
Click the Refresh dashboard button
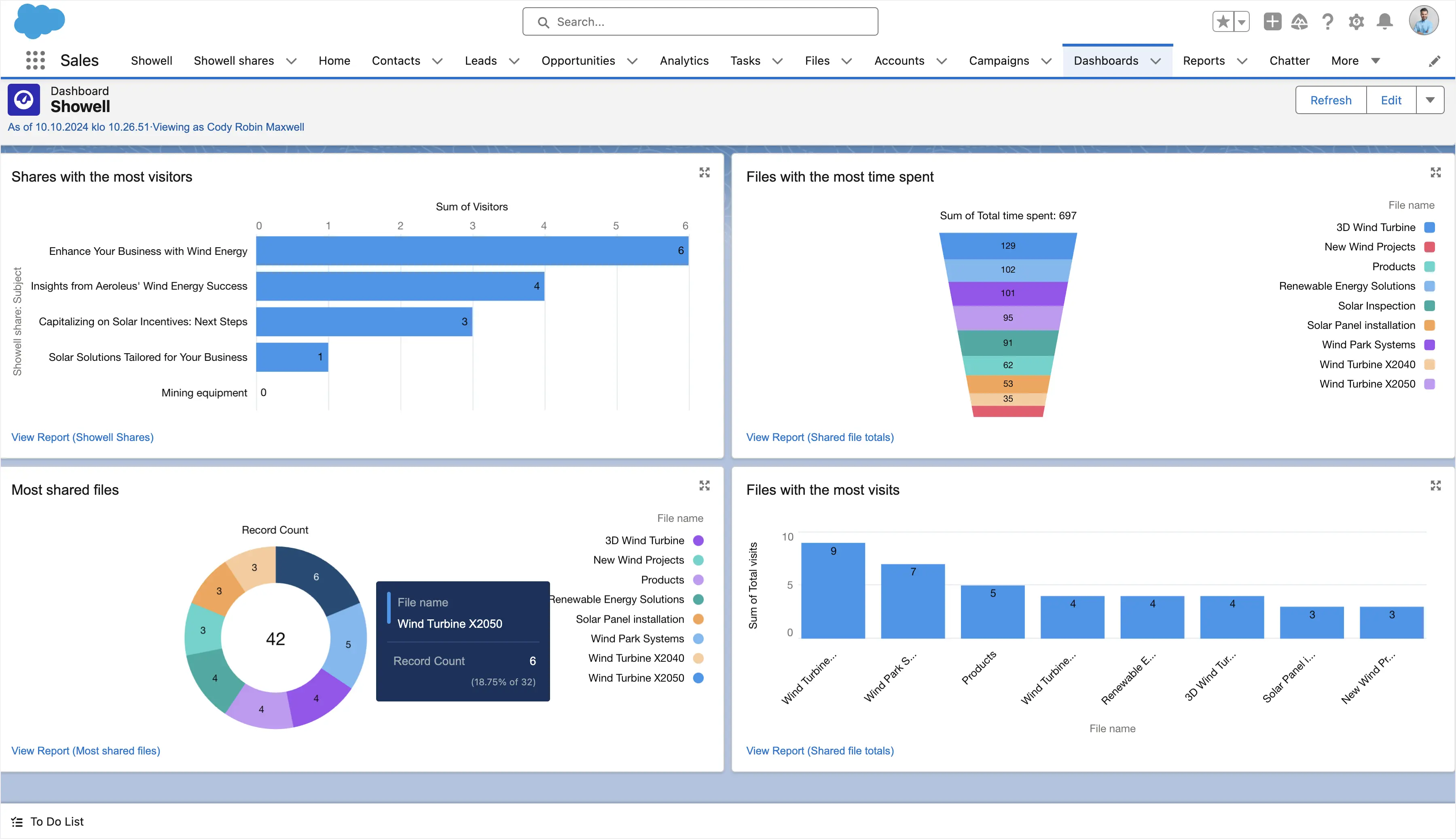[1331, 100]
